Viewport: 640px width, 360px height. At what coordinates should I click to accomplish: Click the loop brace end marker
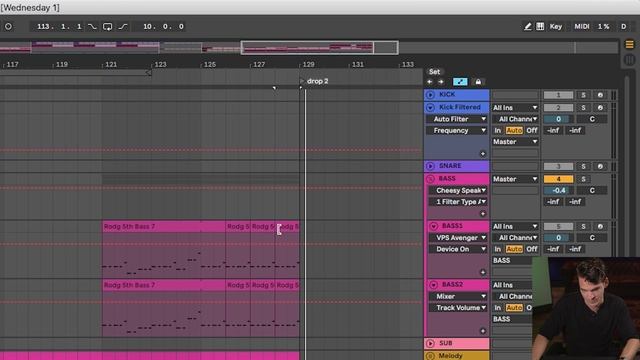pyautogui.click(x=149, y=73)
